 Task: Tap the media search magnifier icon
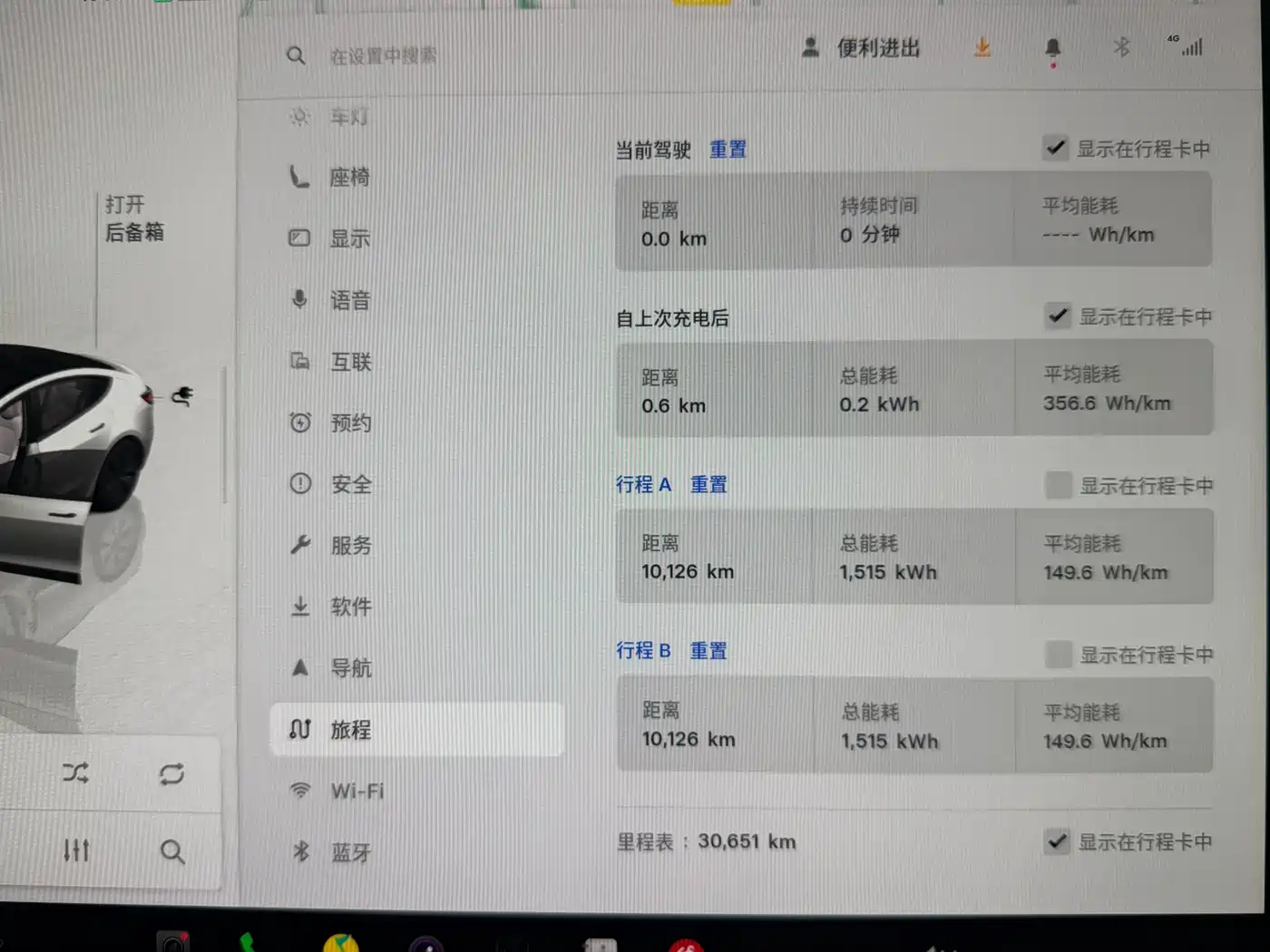coord(171,851)
